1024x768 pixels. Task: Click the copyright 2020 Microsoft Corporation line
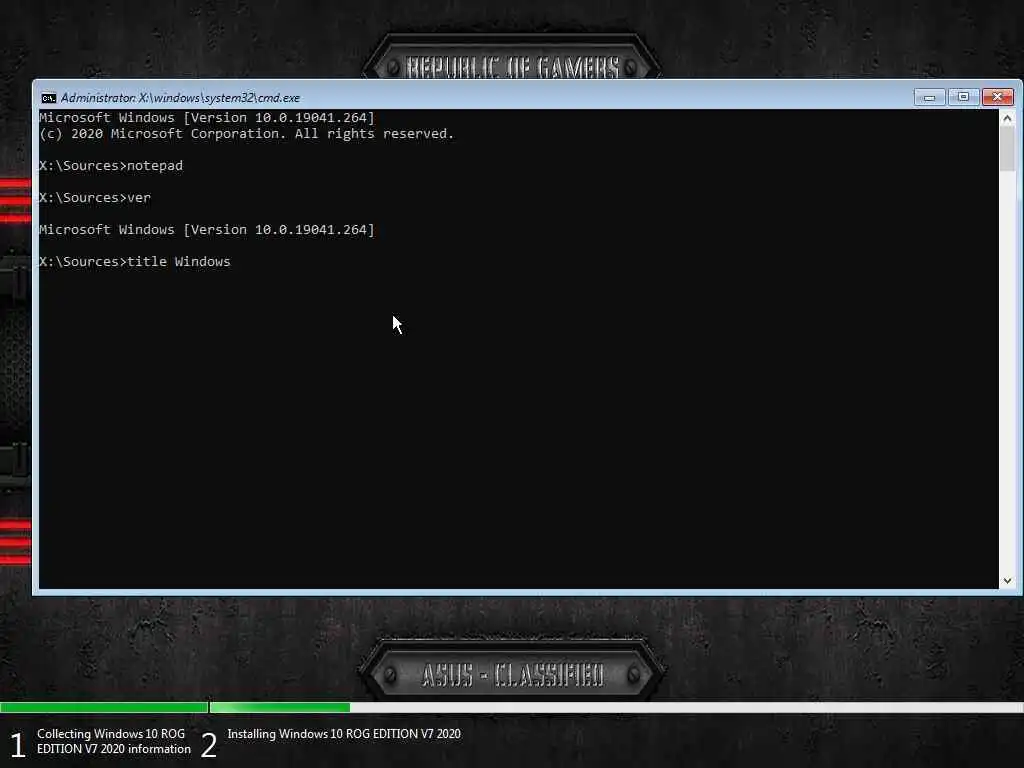[x=247, y=134]
